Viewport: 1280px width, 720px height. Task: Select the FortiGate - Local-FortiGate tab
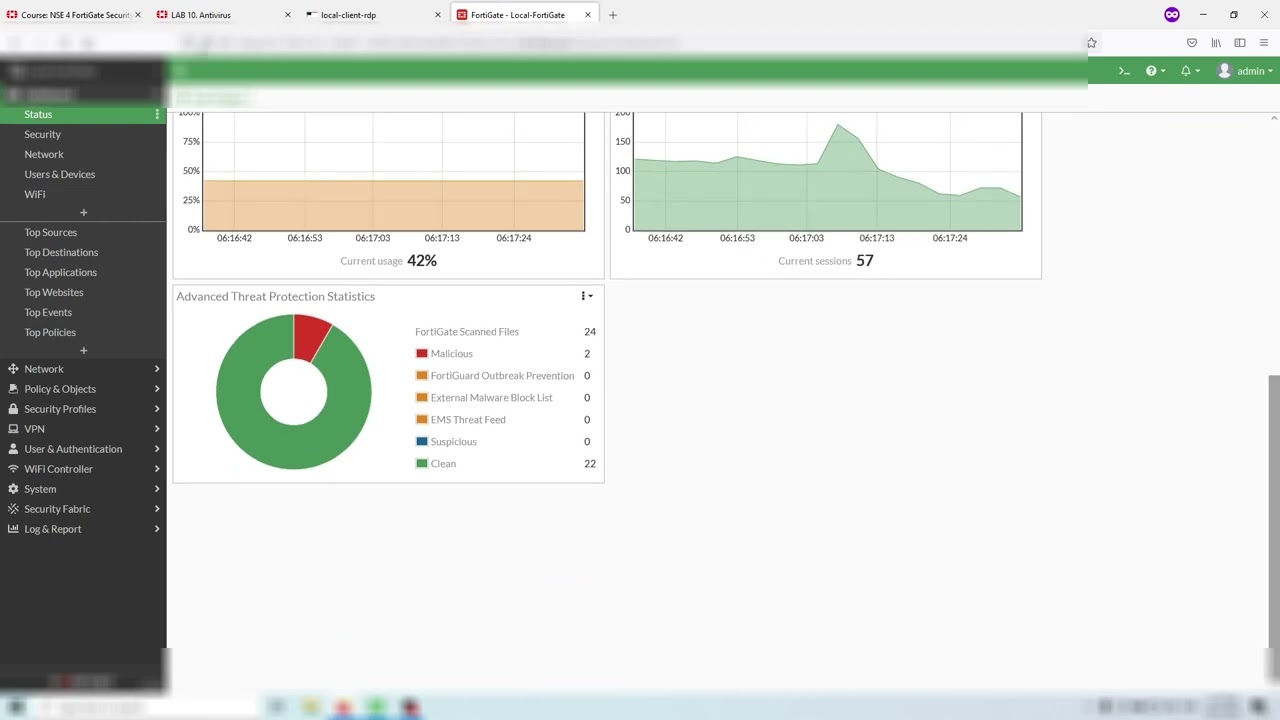[x=525, y=15]
